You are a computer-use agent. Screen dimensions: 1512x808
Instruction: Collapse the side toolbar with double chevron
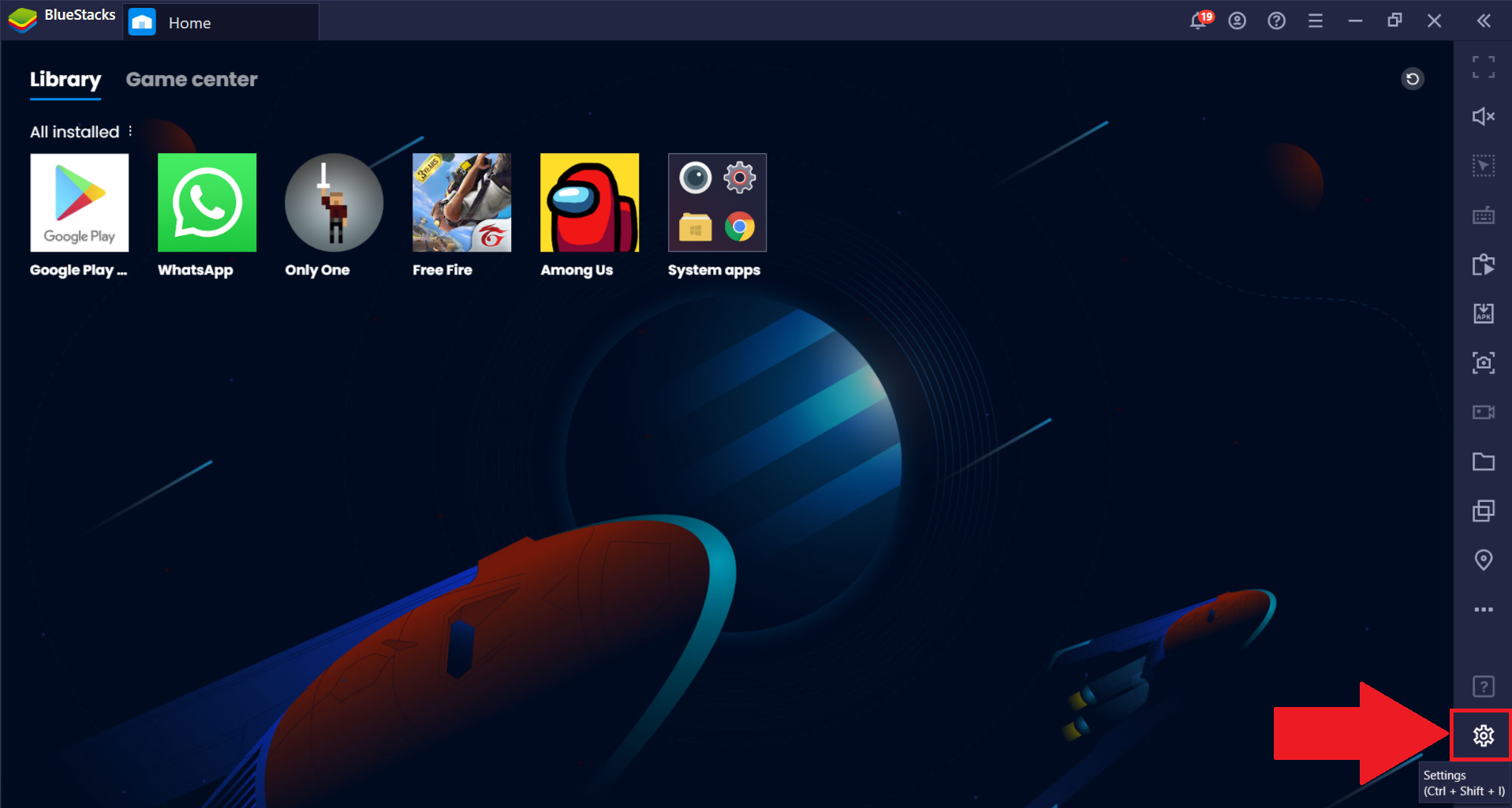click(x=1483, y=21)
